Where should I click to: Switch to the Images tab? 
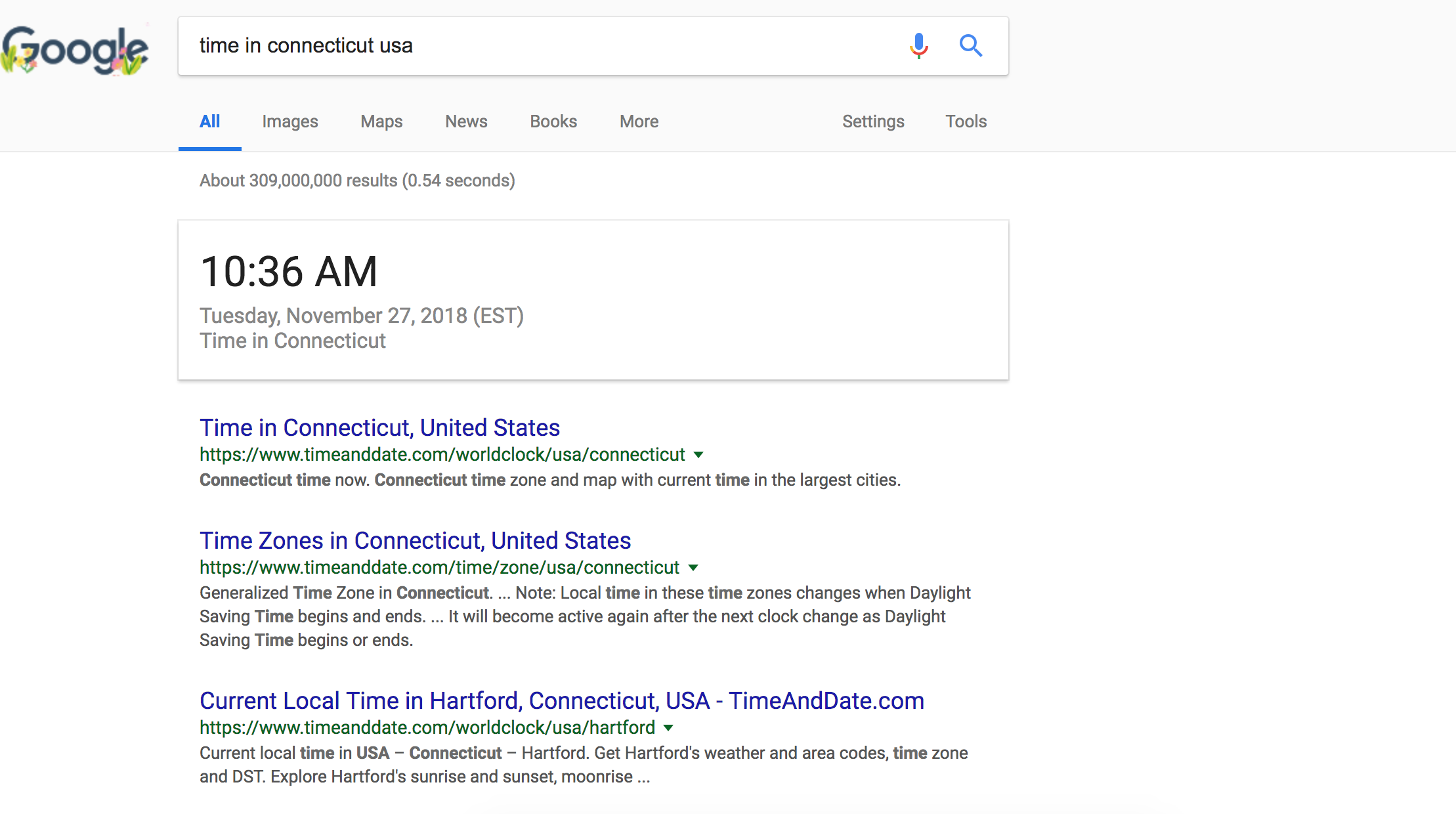[x=290, y=121]
